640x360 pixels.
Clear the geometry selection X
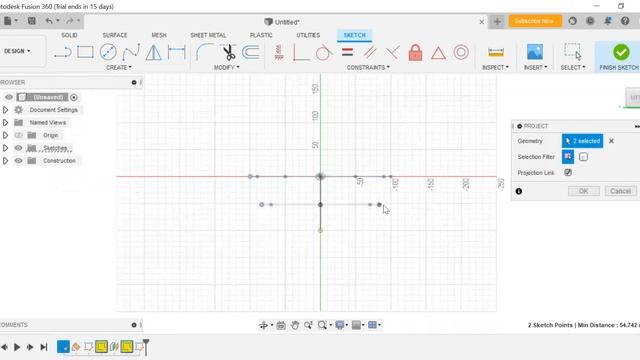point(611,141)
